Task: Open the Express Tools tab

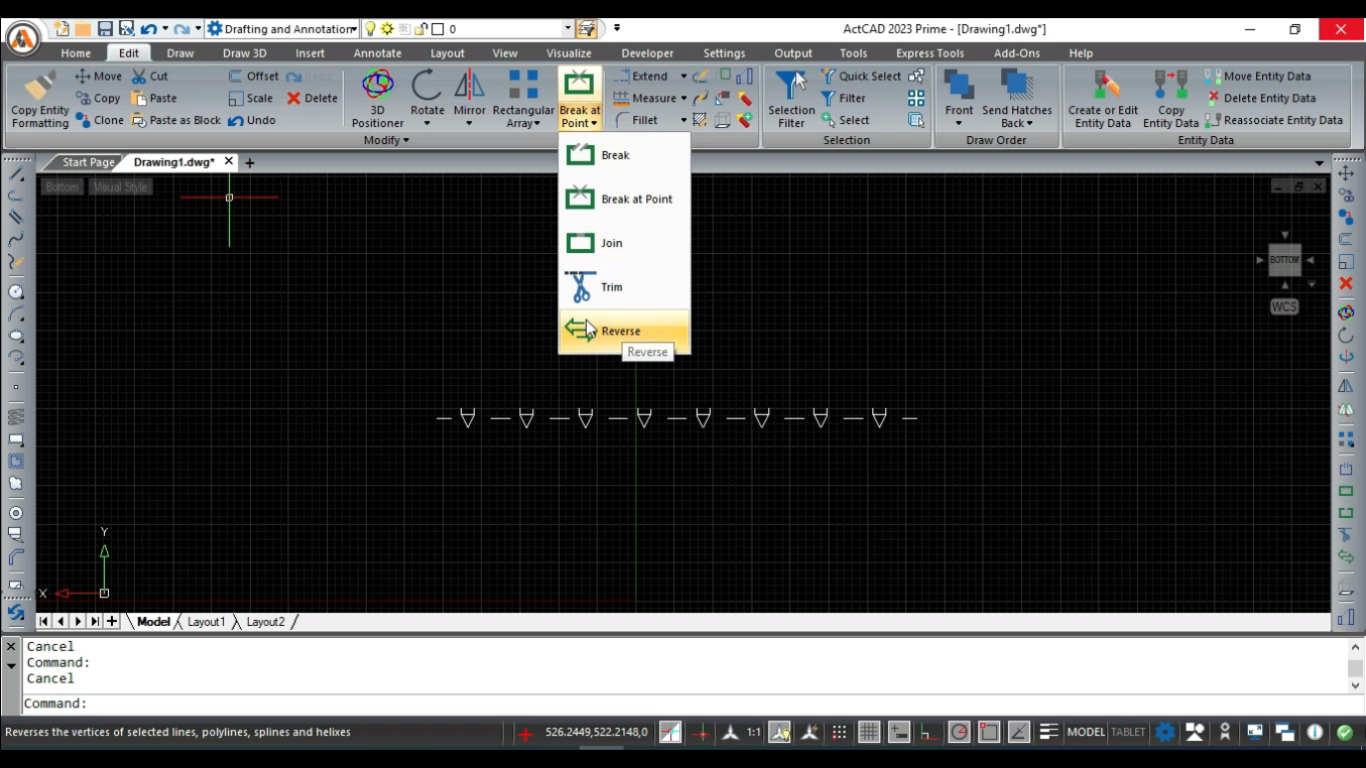Action: click(x=930, y=53)
